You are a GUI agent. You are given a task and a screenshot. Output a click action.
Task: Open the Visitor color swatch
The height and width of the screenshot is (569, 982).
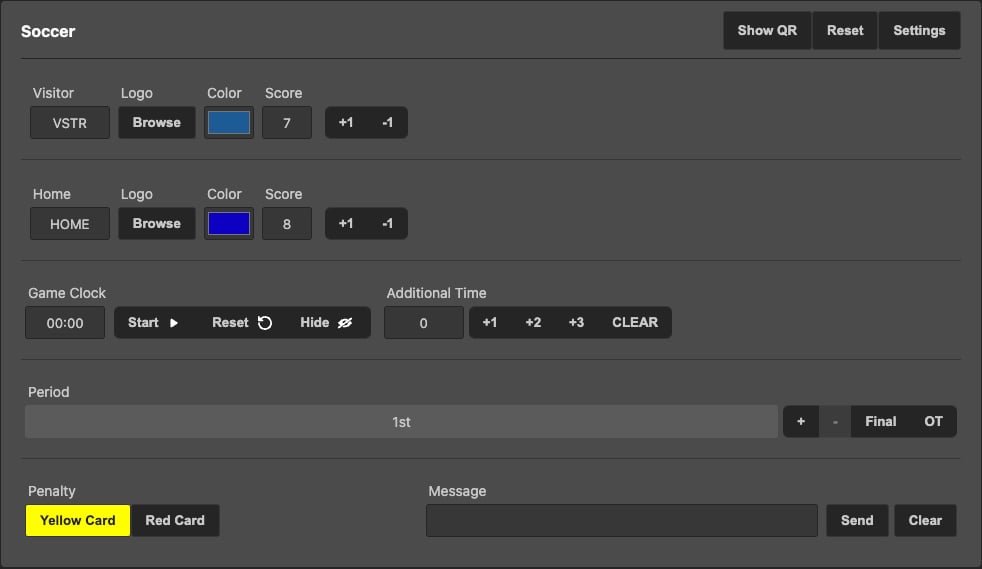(229, 123)
